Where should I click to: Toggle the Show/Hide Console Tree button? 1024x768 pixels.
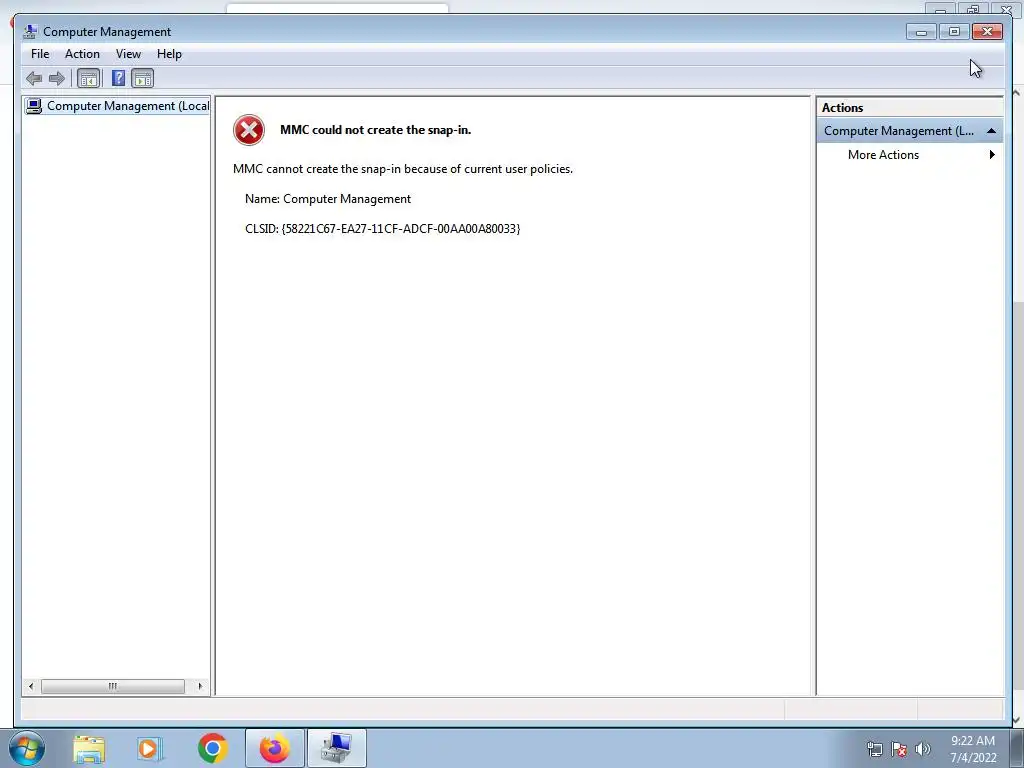click(88, 79)
